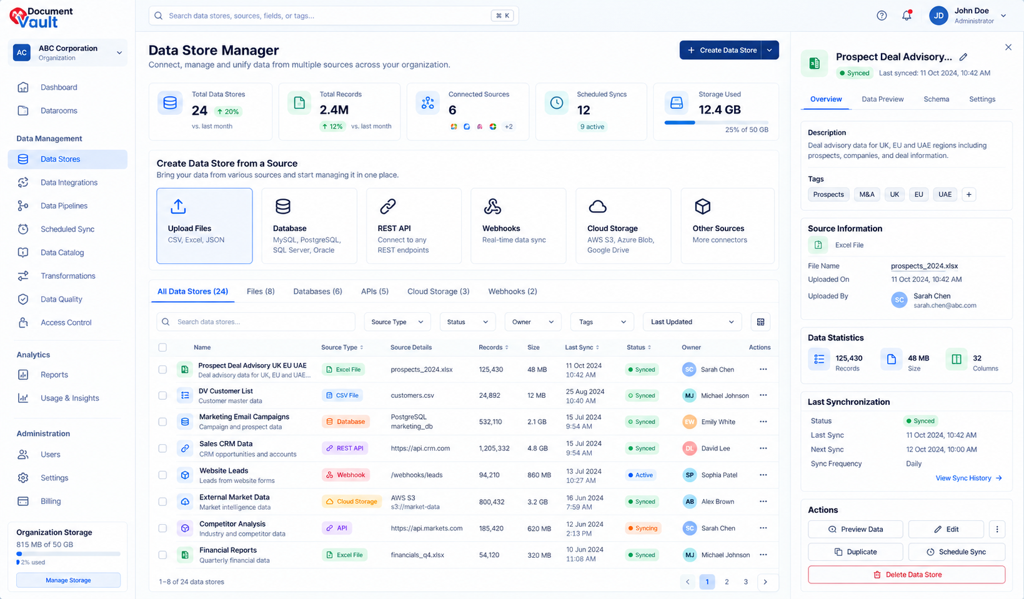The image size is (1024, 599).
Task: Click the Data Integrations sync icon
Action: 23,182
